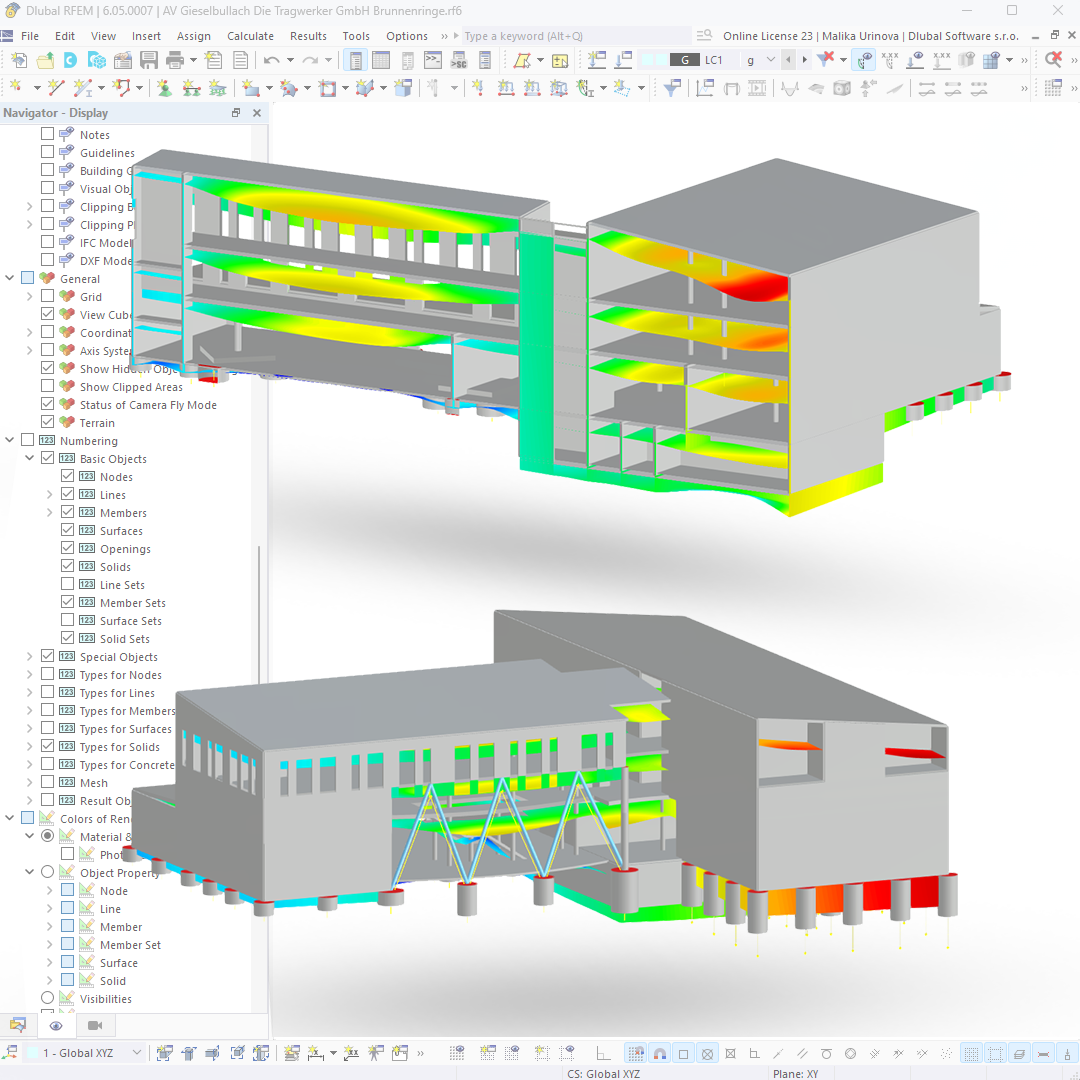Viewport: 1080px width, 1080px height.
Task: Create a new model file
Action: [19, 61]
